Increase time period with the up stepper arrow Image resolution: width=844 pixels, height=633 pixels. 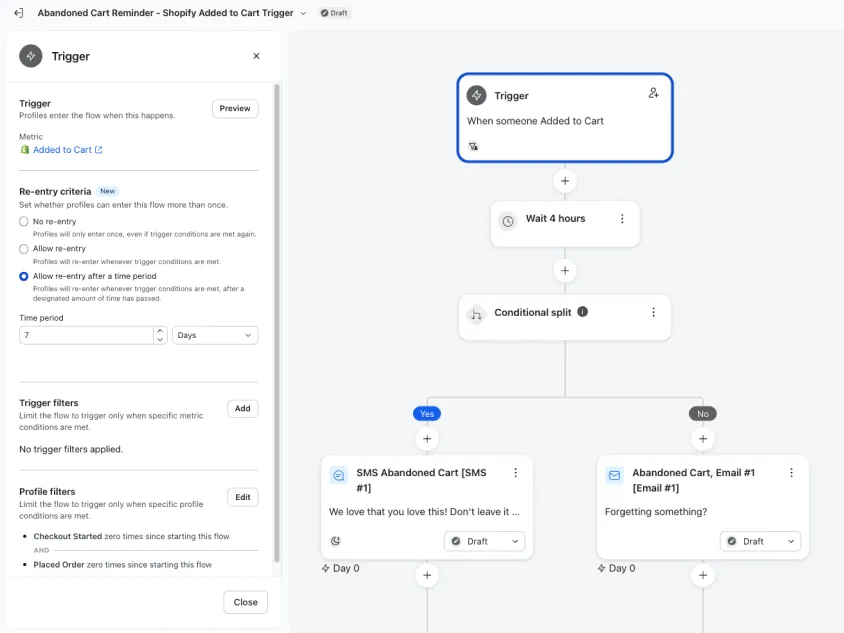point(160,331)
